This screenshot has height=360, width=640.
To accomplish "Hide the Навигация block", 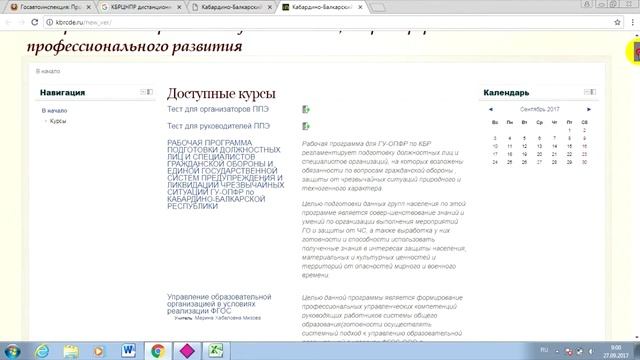I will tap(143, 92).
